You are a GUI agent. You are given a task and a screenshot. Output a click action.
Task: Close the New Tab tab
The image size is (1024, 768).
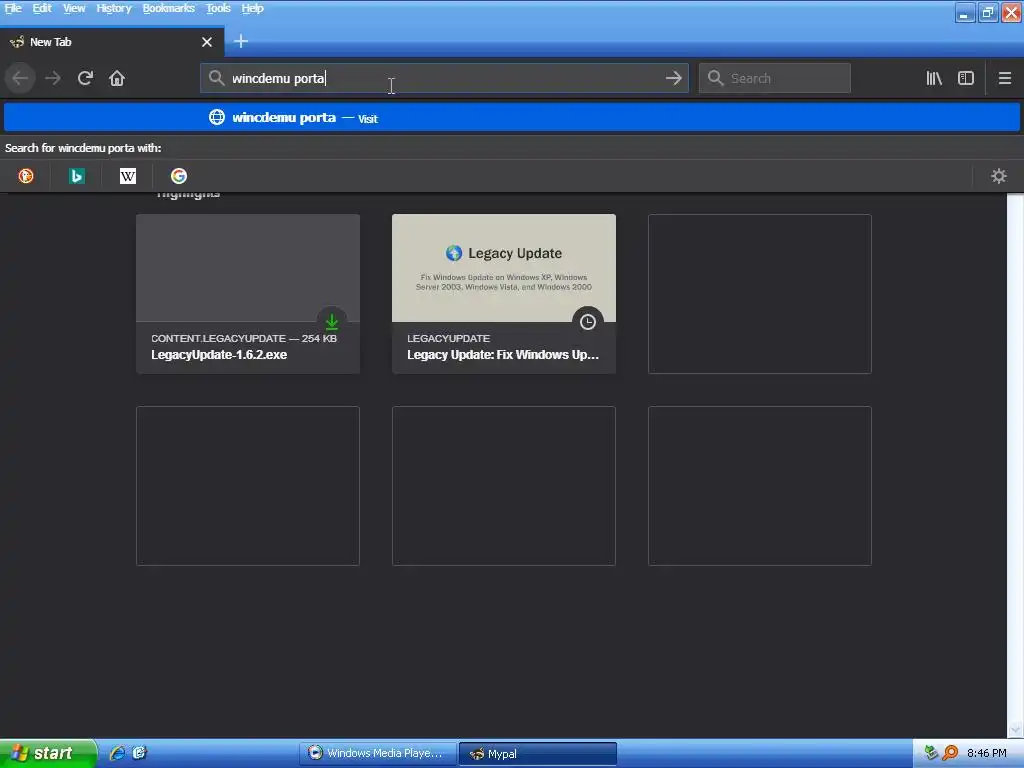coord(207,42)
